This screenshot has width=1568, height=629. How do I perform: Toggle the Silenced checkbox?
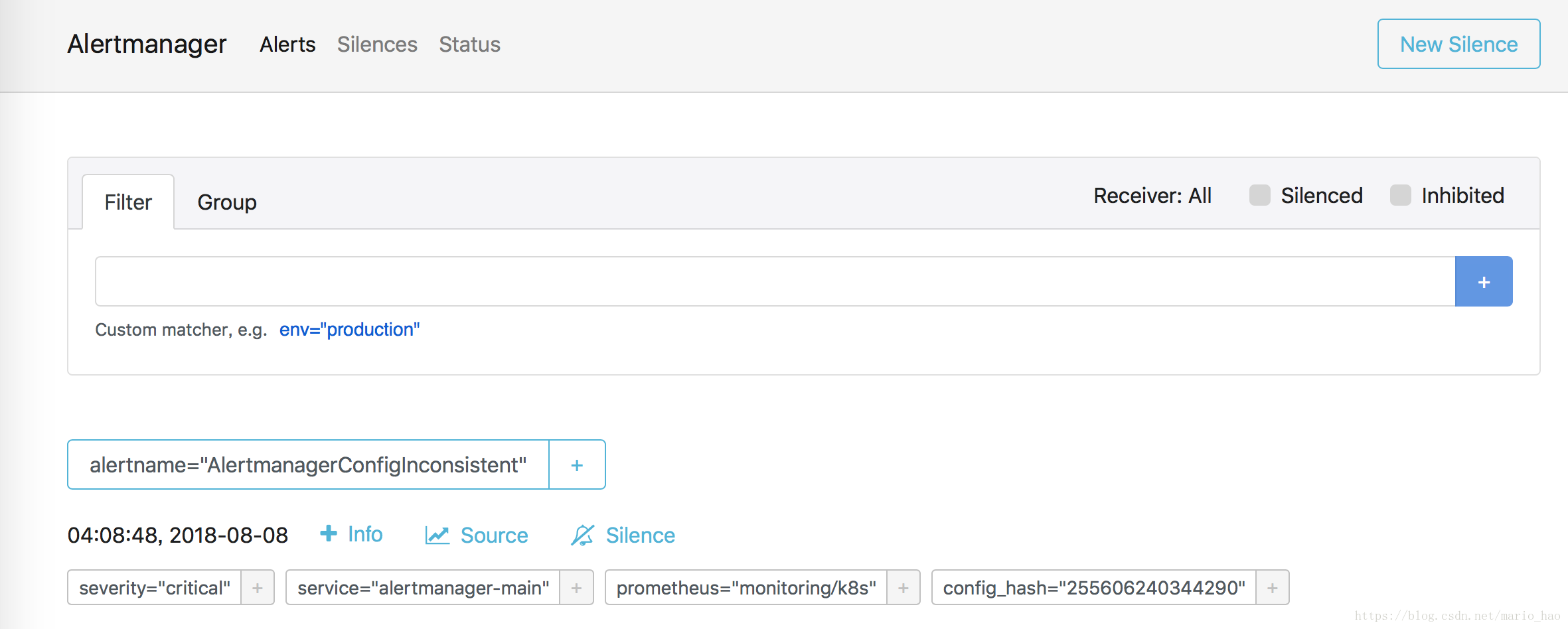pyautogui.click(x=1259, y=196)
